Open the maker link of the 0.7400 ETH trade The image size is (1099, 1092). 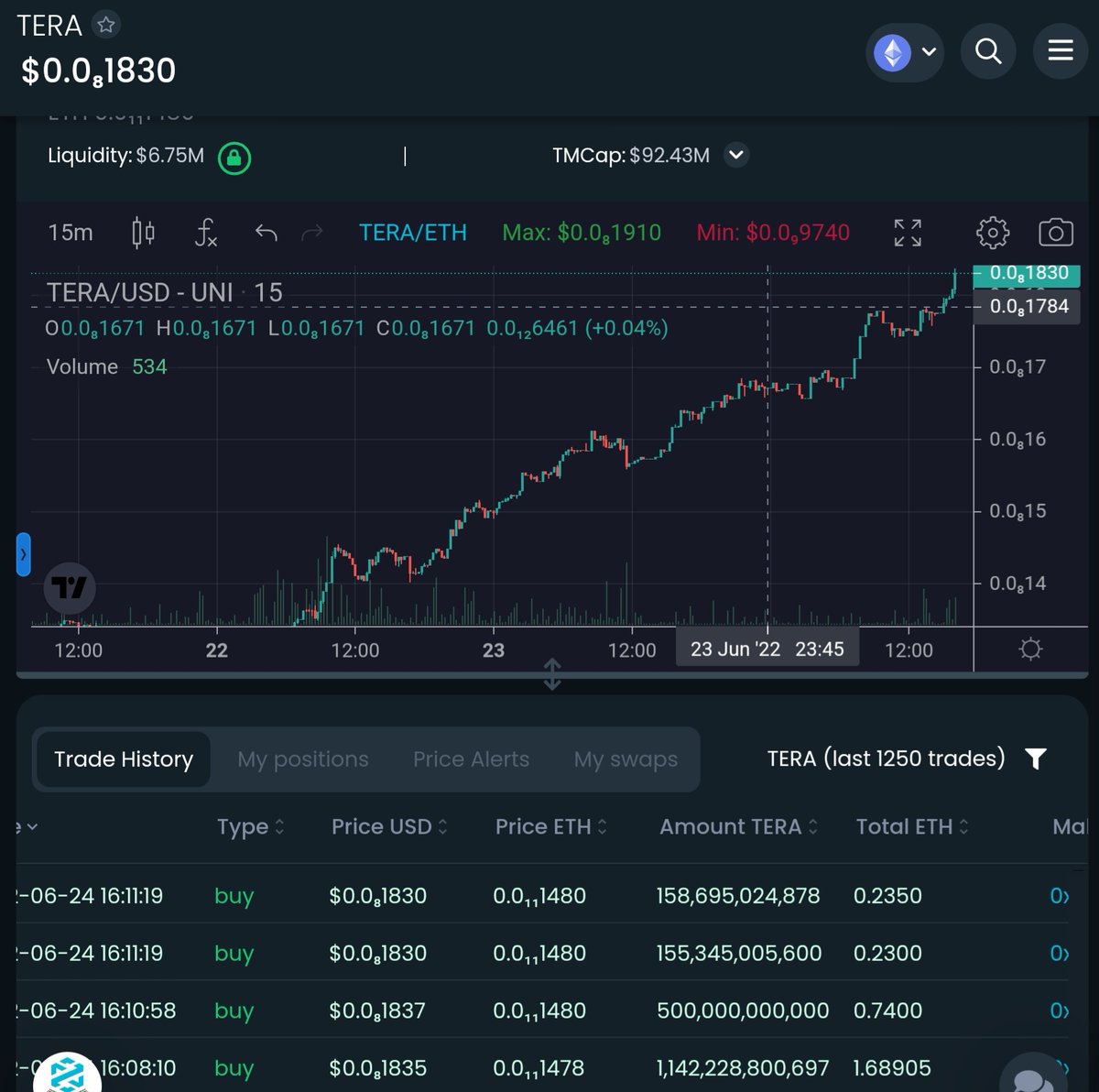1059,1011
